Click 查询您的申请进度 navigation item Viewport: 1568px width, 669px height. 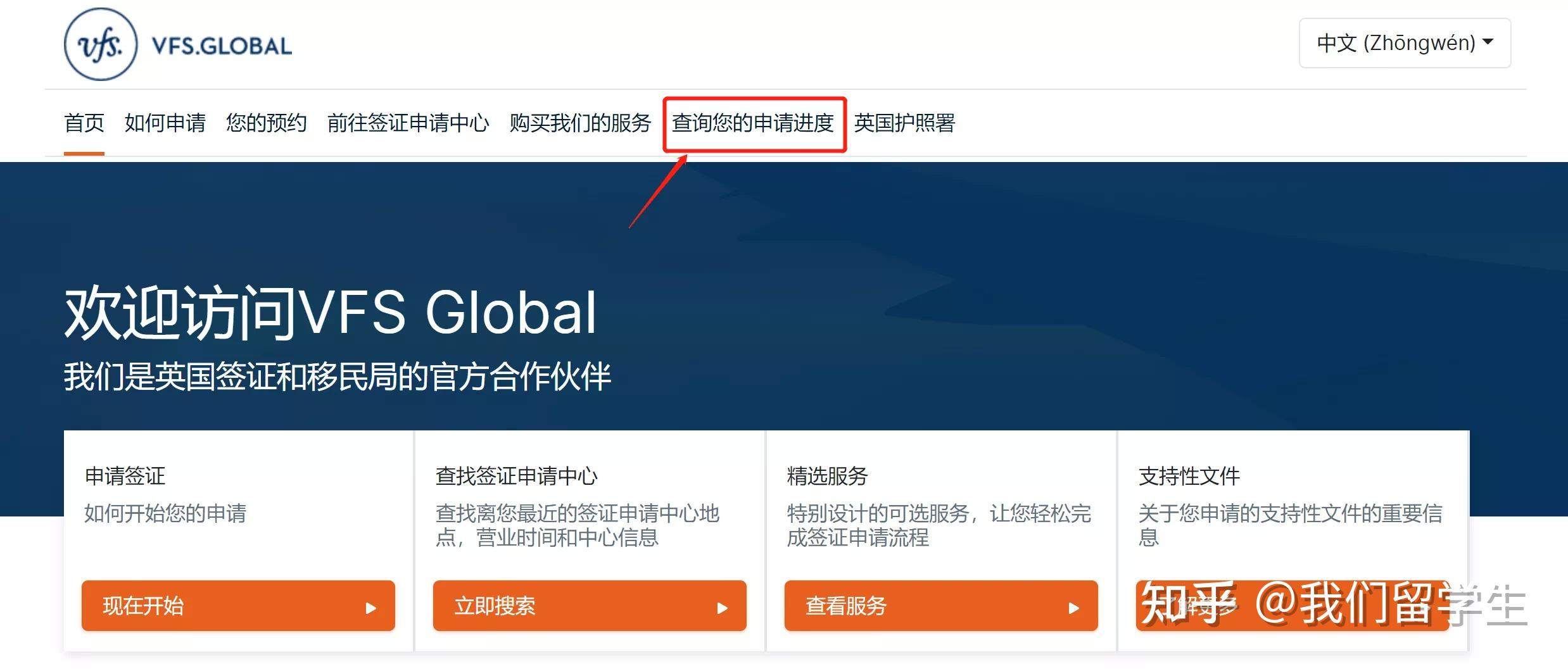coord(753,123)
